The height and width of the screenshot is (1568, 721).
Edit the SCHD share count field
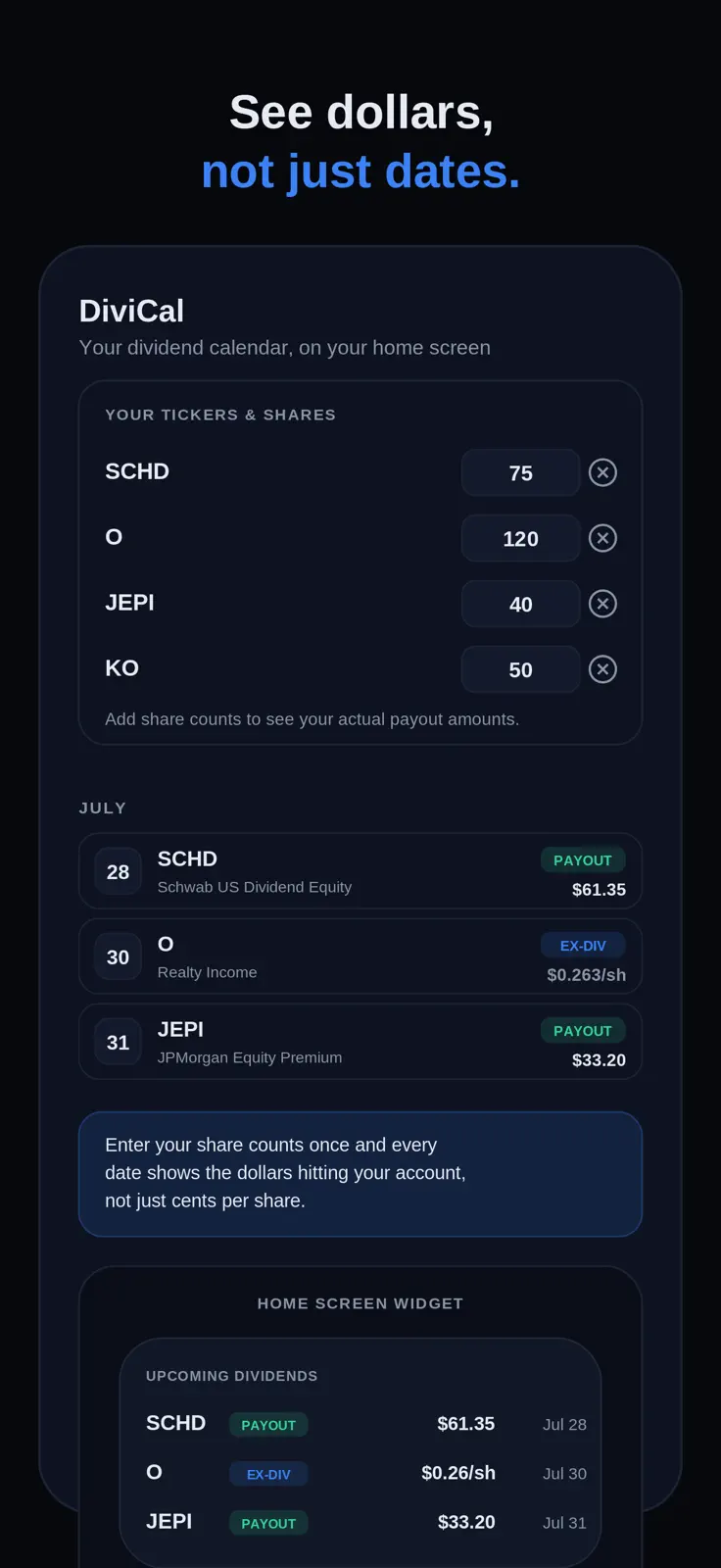pyautogui.click(x=521, y=473)
